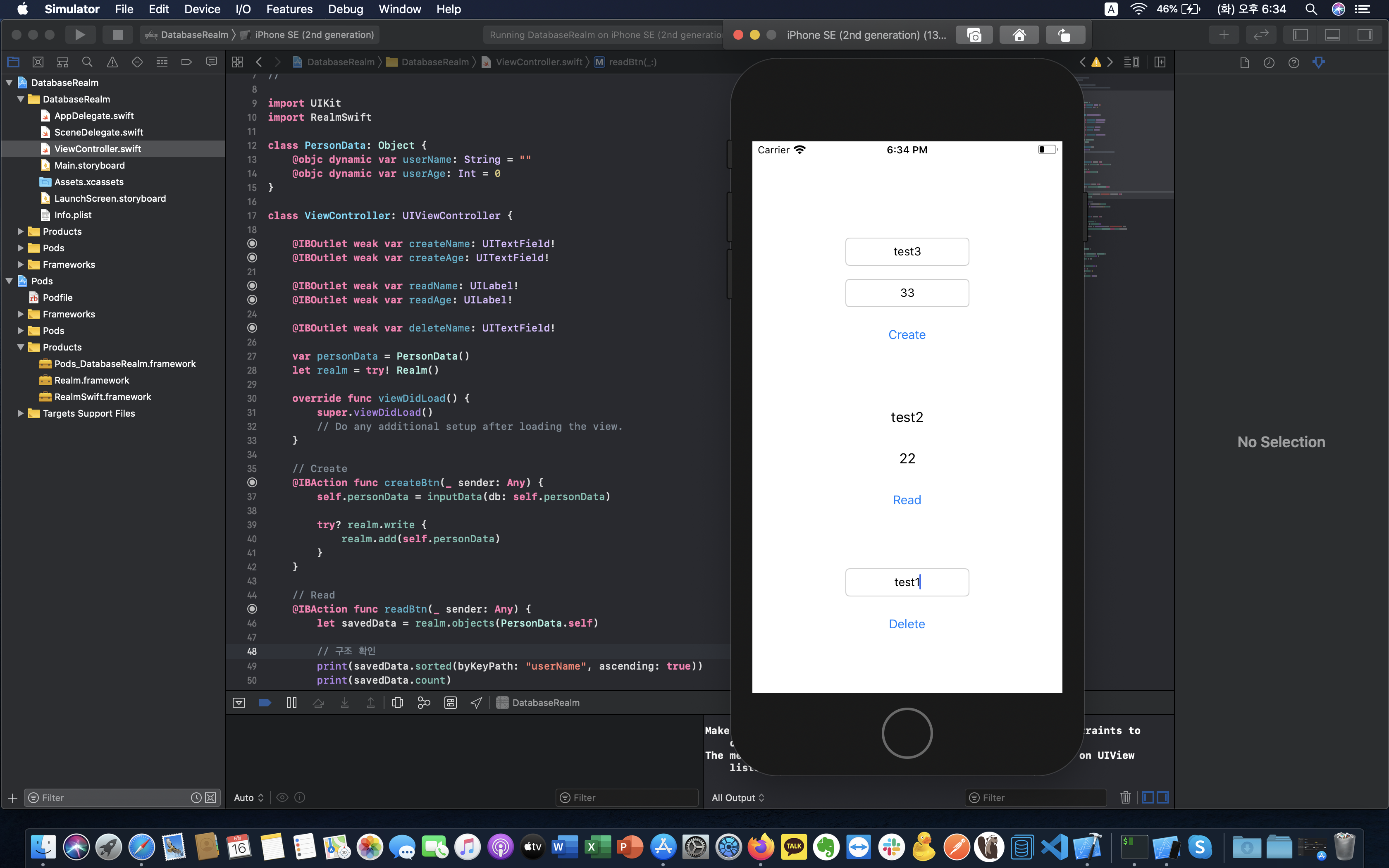Click the Debug Memory Graph icon
This screenshot has height=868, width=1389.
tap(424, 703)
